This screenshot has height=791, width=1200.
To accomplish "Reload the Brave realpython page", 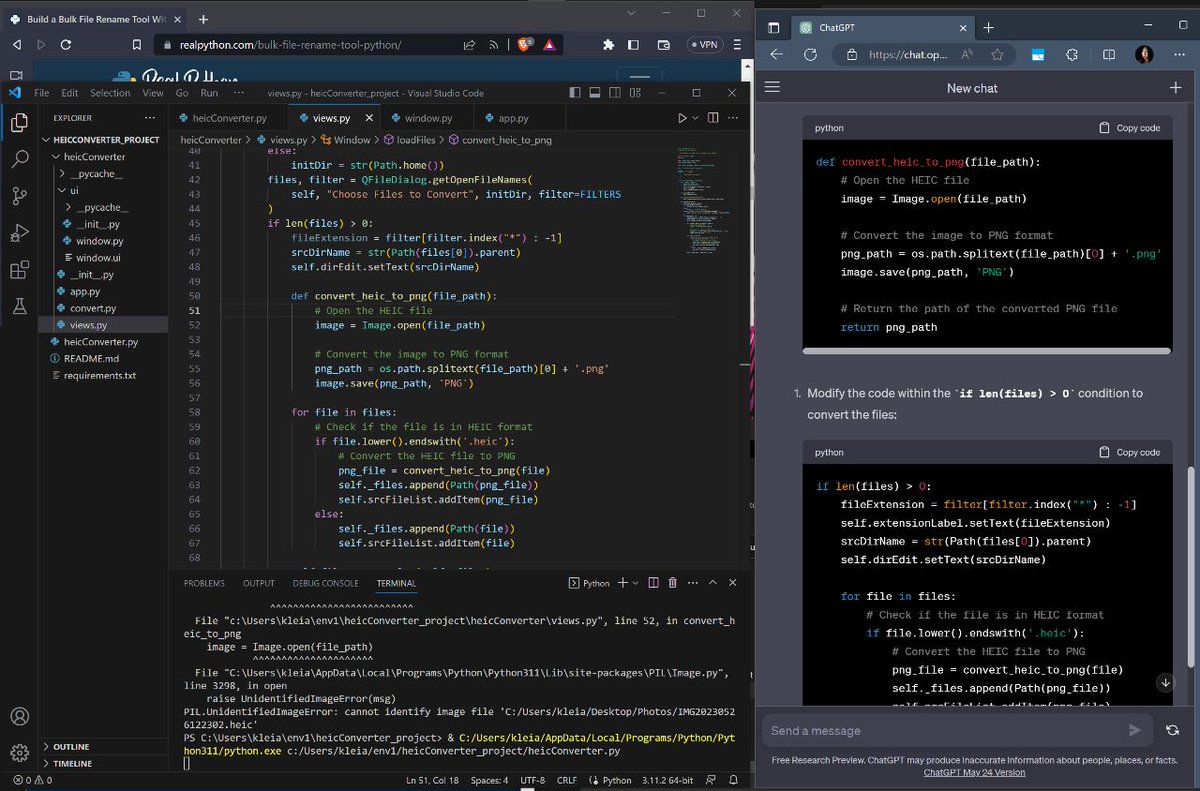I will point(66,45).
